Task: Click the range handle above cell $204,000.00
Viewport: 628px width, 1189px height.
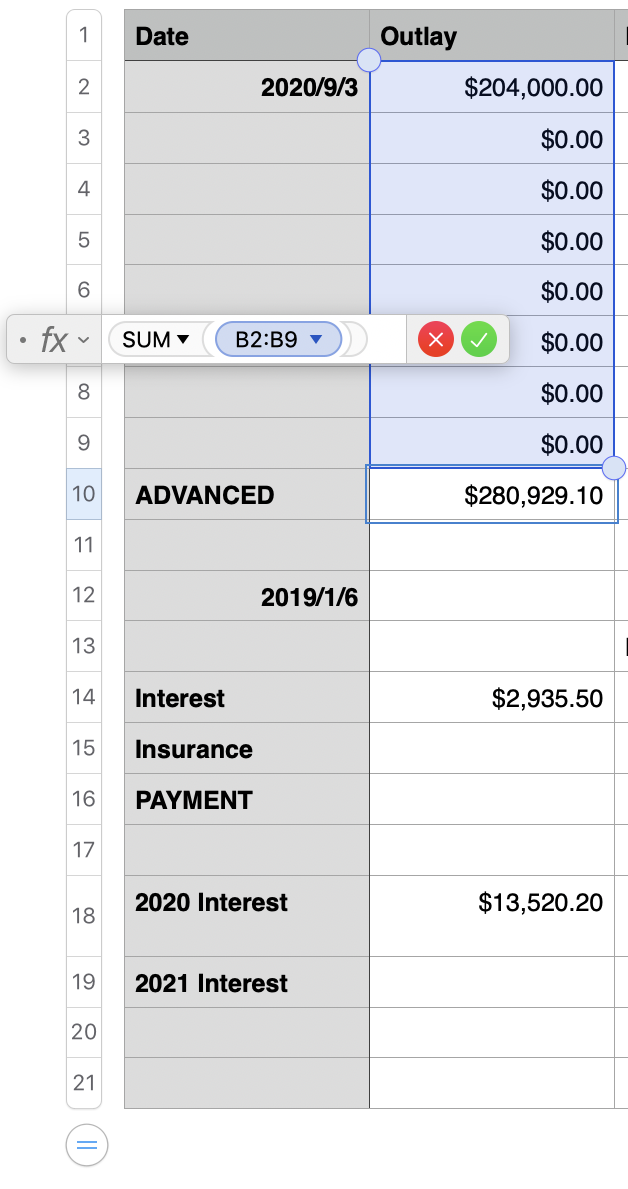Action: click(x=369, y=60)
